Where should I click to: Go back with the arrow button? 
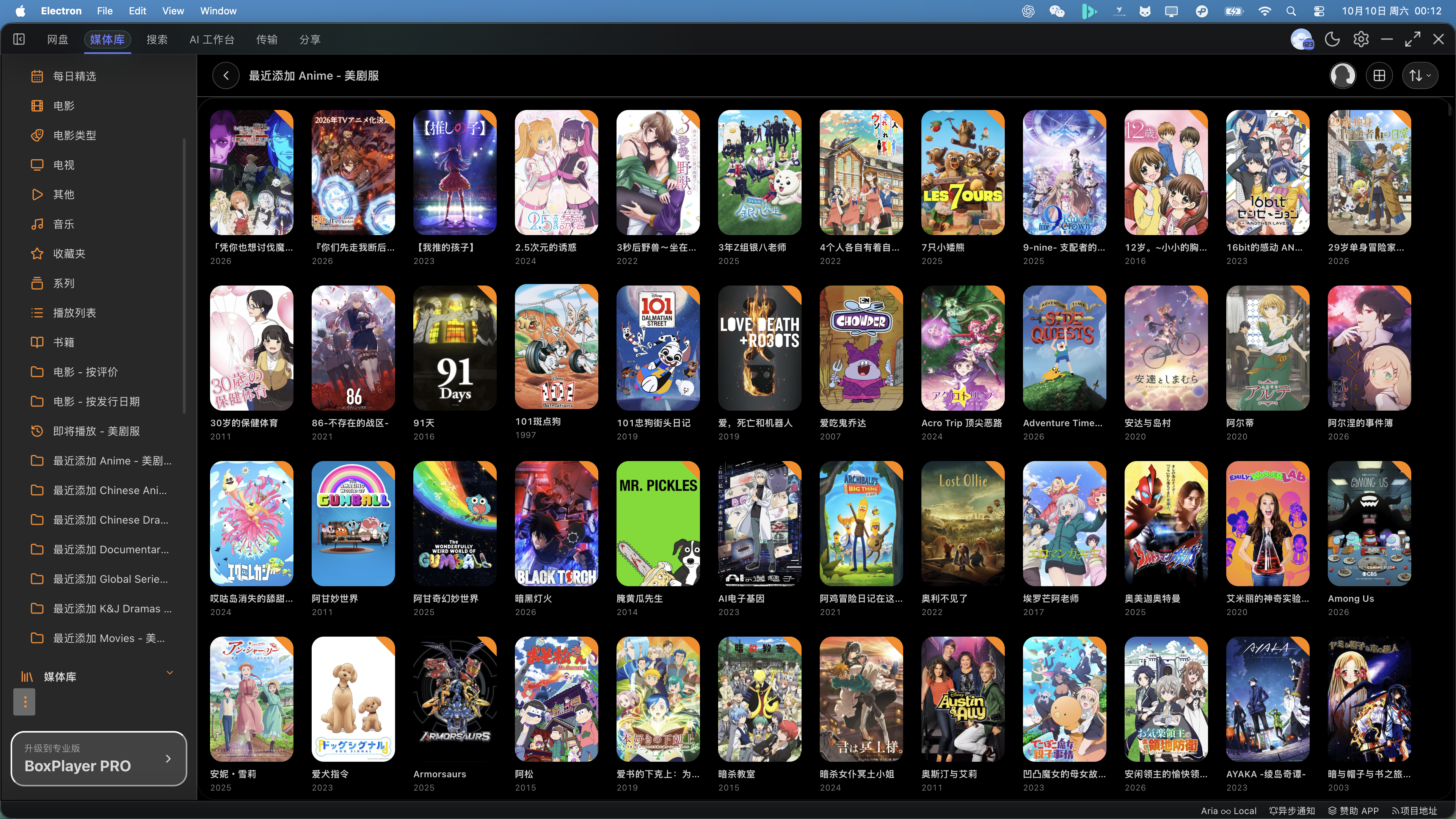click(x=226, y=76)
